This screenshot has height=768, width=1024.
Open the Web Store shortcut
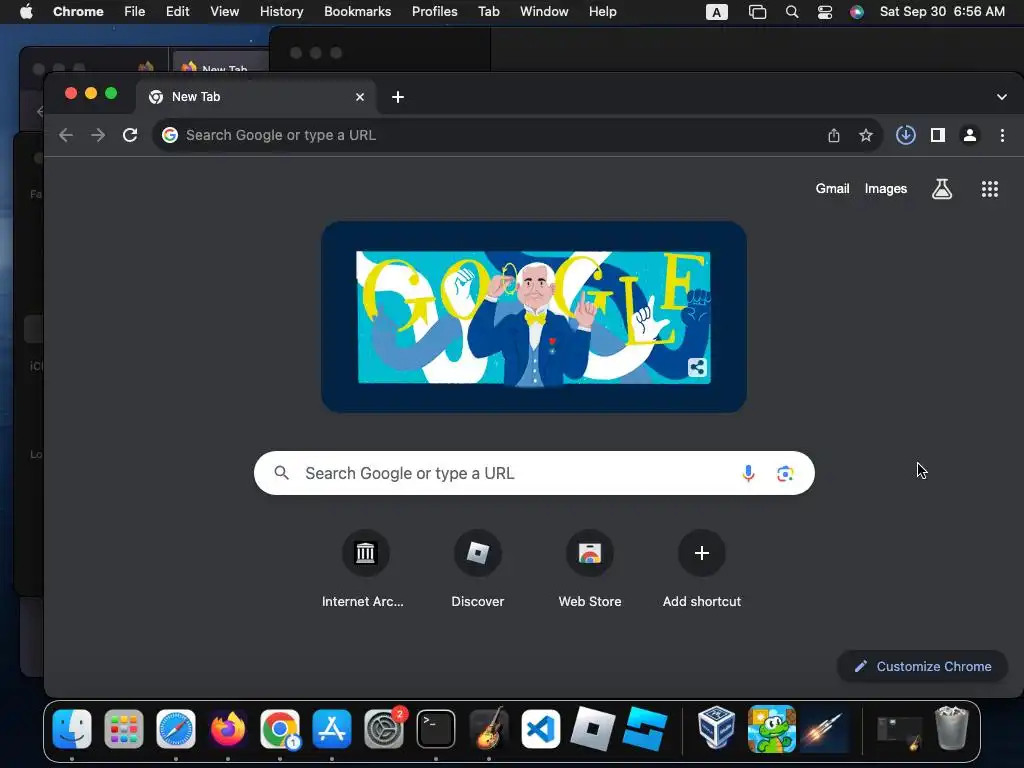(x=590, y=569)
